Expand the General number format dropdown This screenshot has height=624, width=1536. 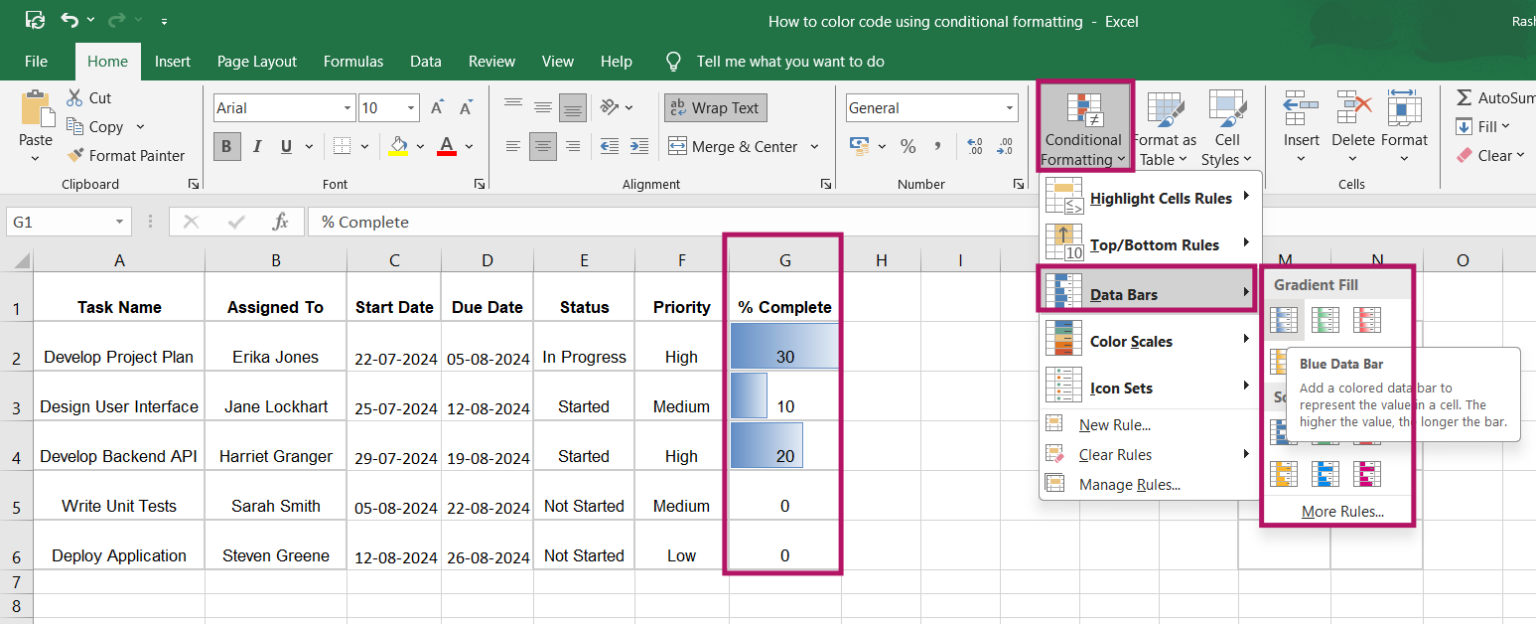click(1010, 108)
